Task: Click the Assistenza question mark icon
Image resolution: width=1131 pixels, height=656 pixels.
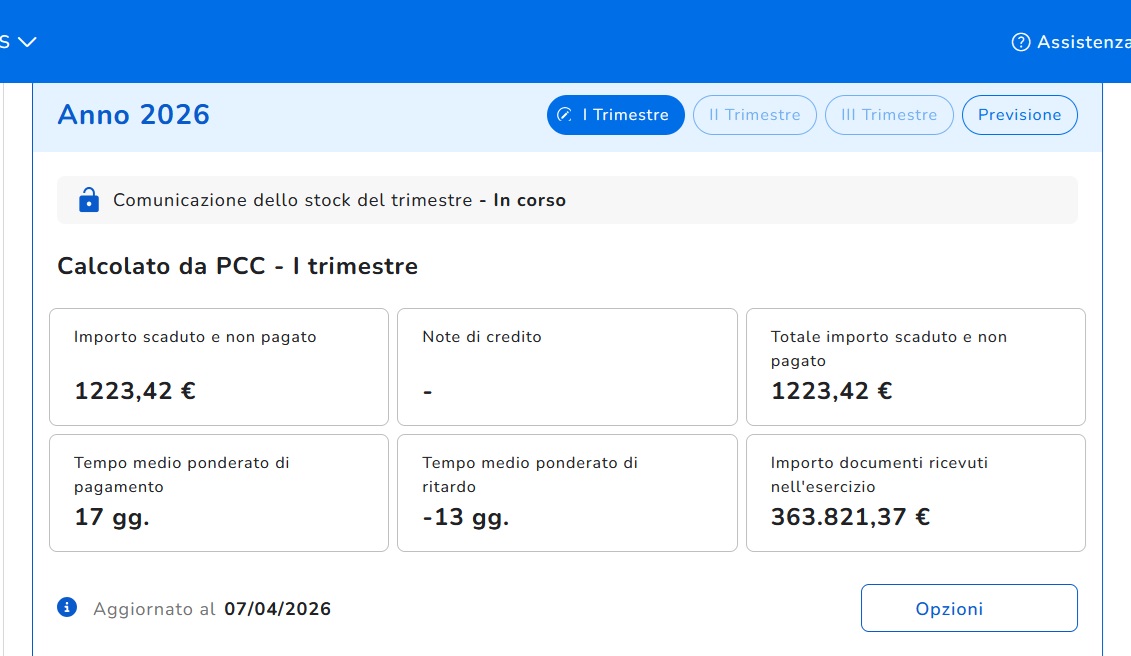Action: pyautogui.click(x=1021, y=42)
